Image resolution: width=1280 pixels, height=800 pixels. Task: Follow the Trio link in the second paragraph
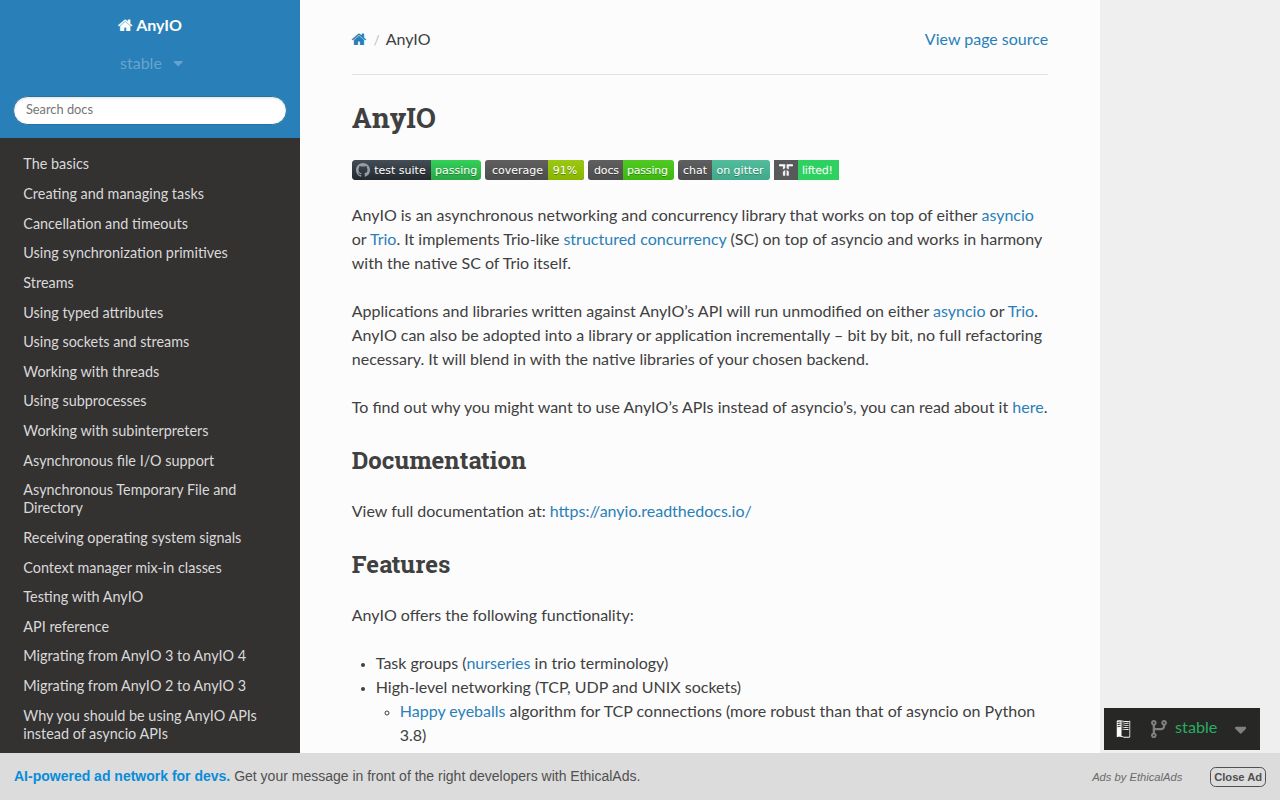click(x=1021, y=312)
